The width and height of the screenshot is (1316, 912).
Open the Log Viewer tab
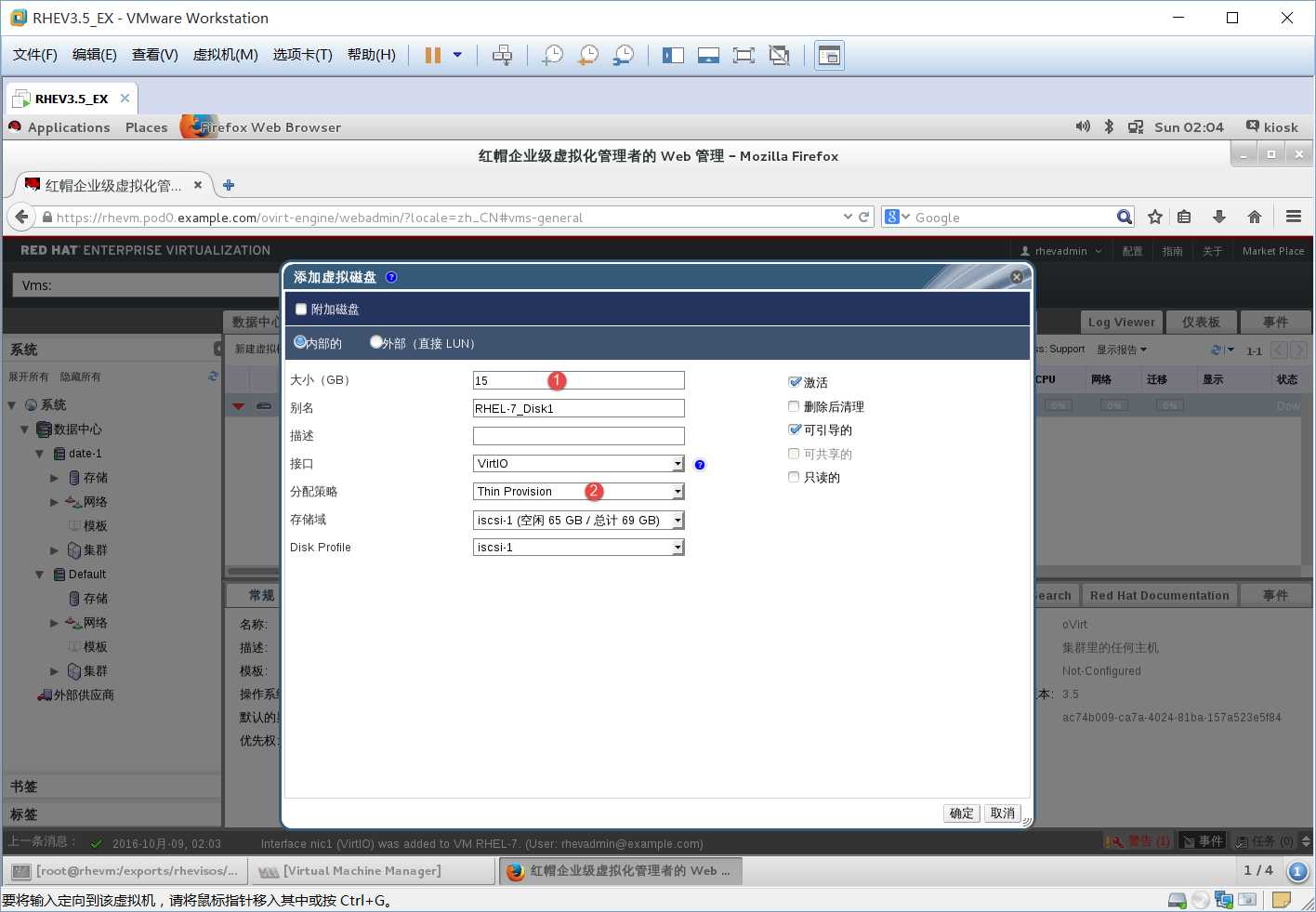(x=1122, y=322)
